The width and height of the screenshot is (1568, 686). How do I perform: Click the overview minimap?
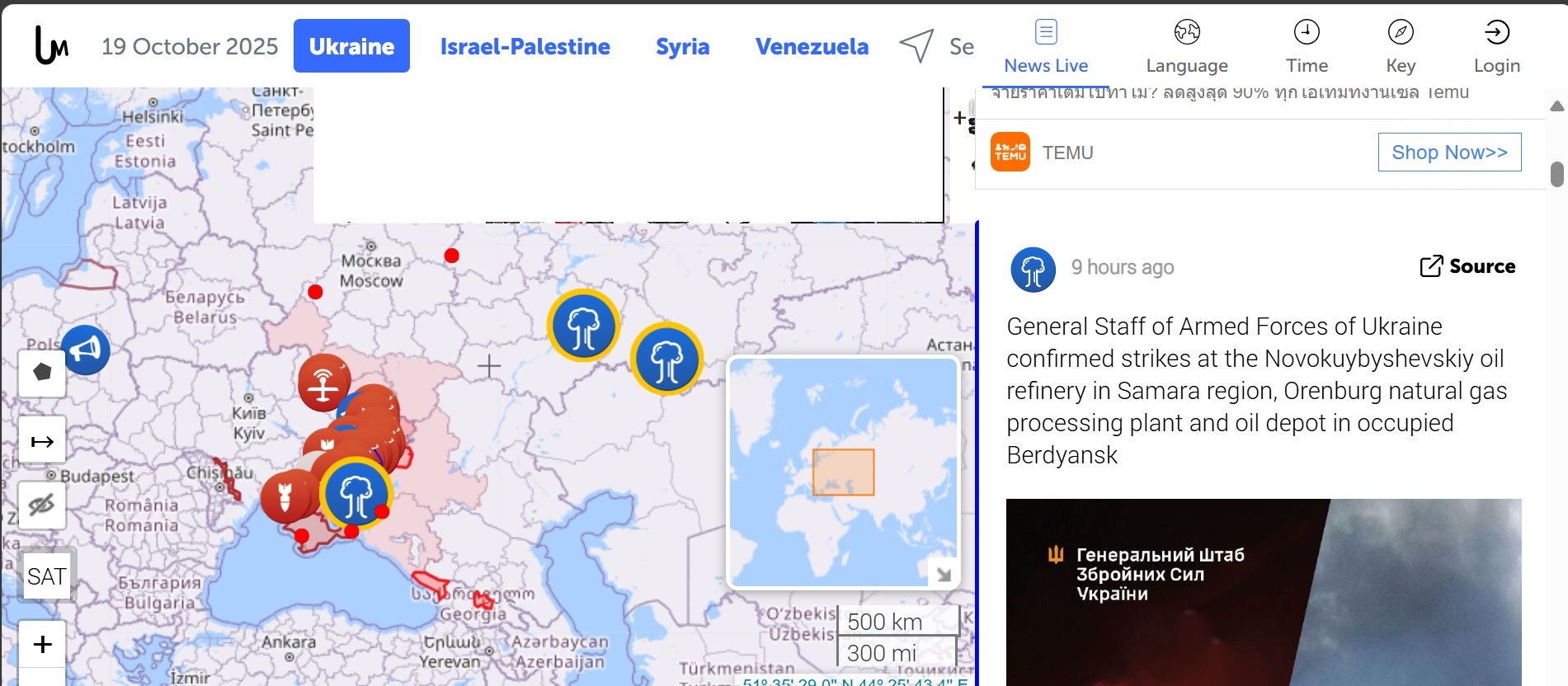point(843,472)
